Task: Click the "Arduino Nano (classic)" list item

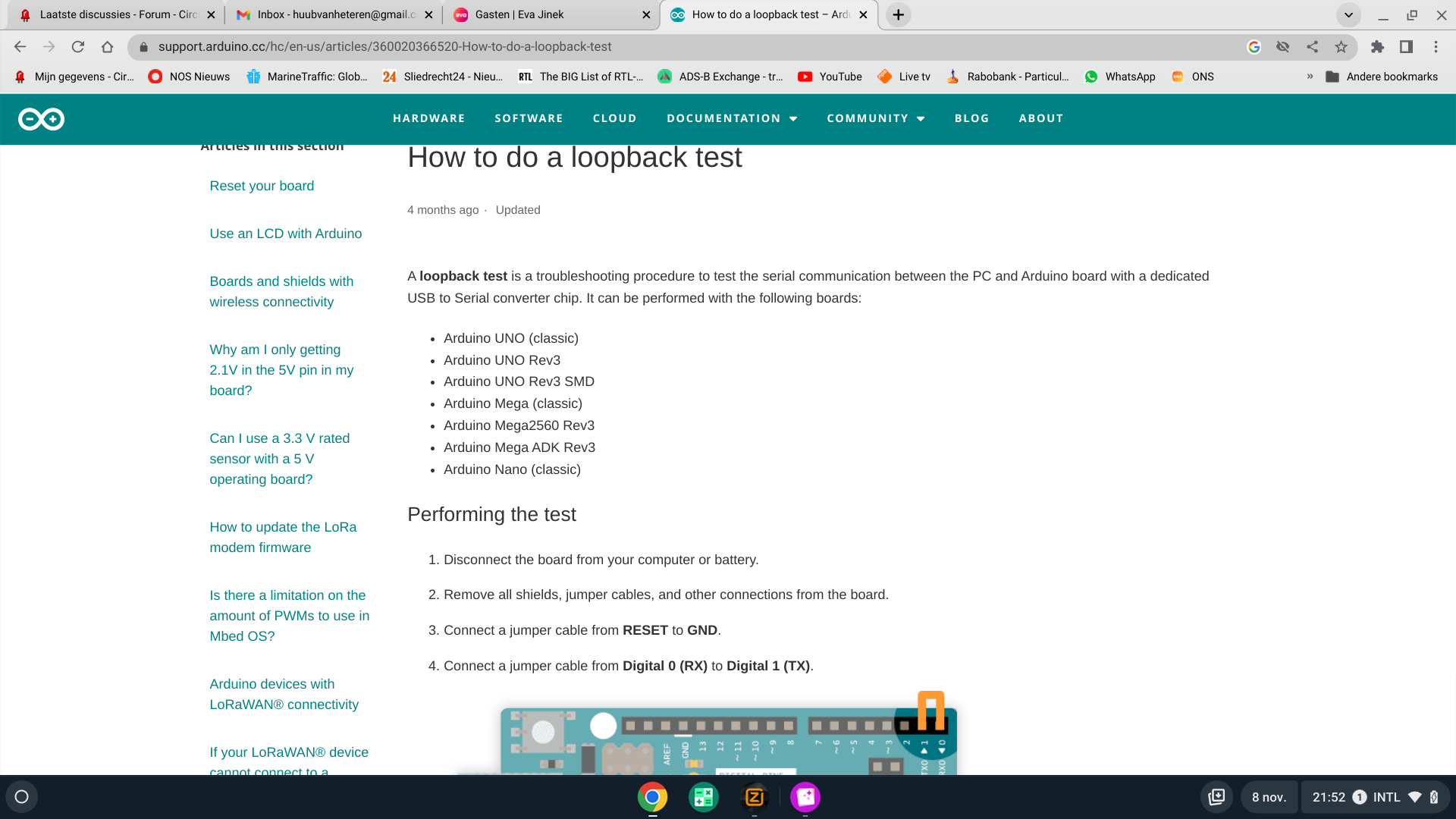Action: pos(512,469)
